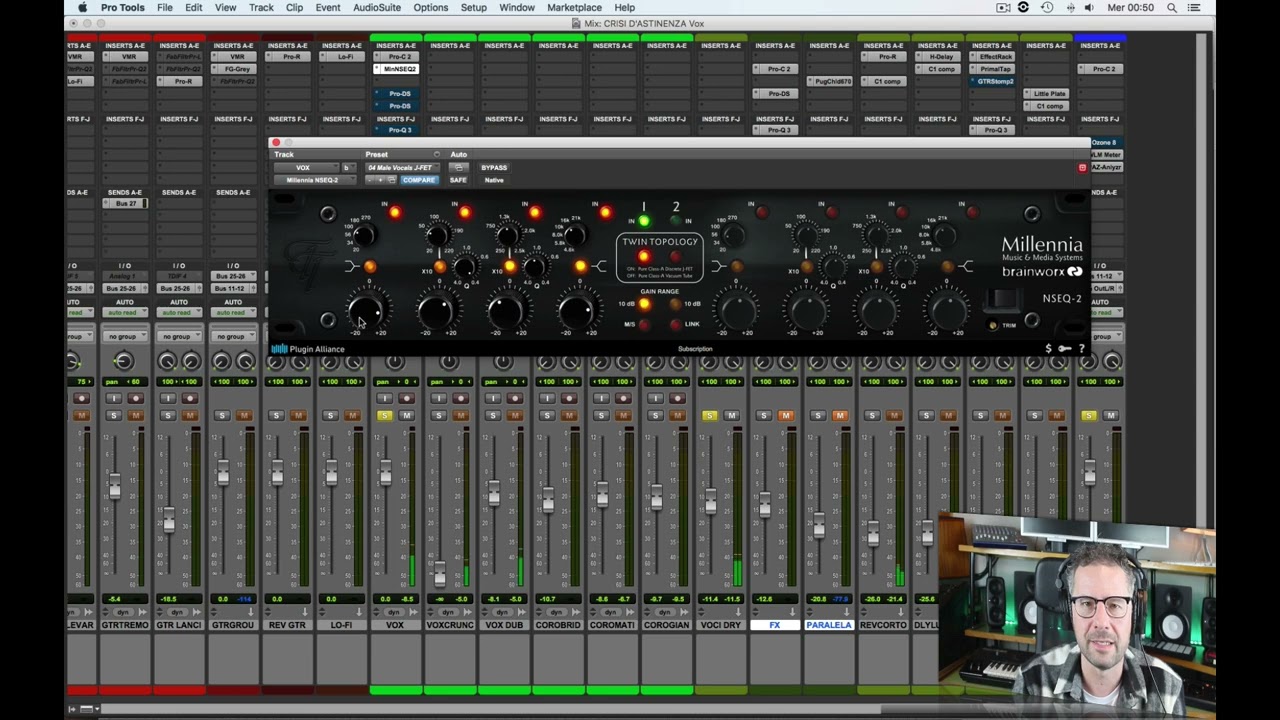Viewport: 1280px width, 720px height.
Task: Open the MinNSEQ2 insert on VOX
Action: [x=397, y=69]
